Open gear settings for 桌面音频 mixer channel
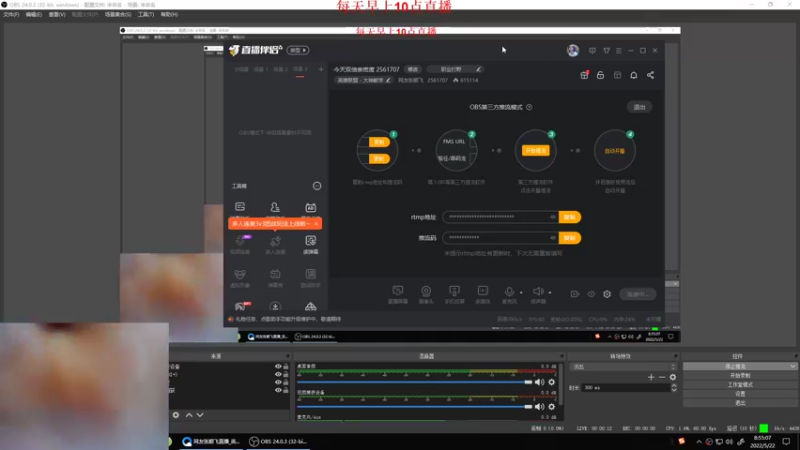Image resolution: width=800 pixels, height=450 pixels. tap(552, 382)
